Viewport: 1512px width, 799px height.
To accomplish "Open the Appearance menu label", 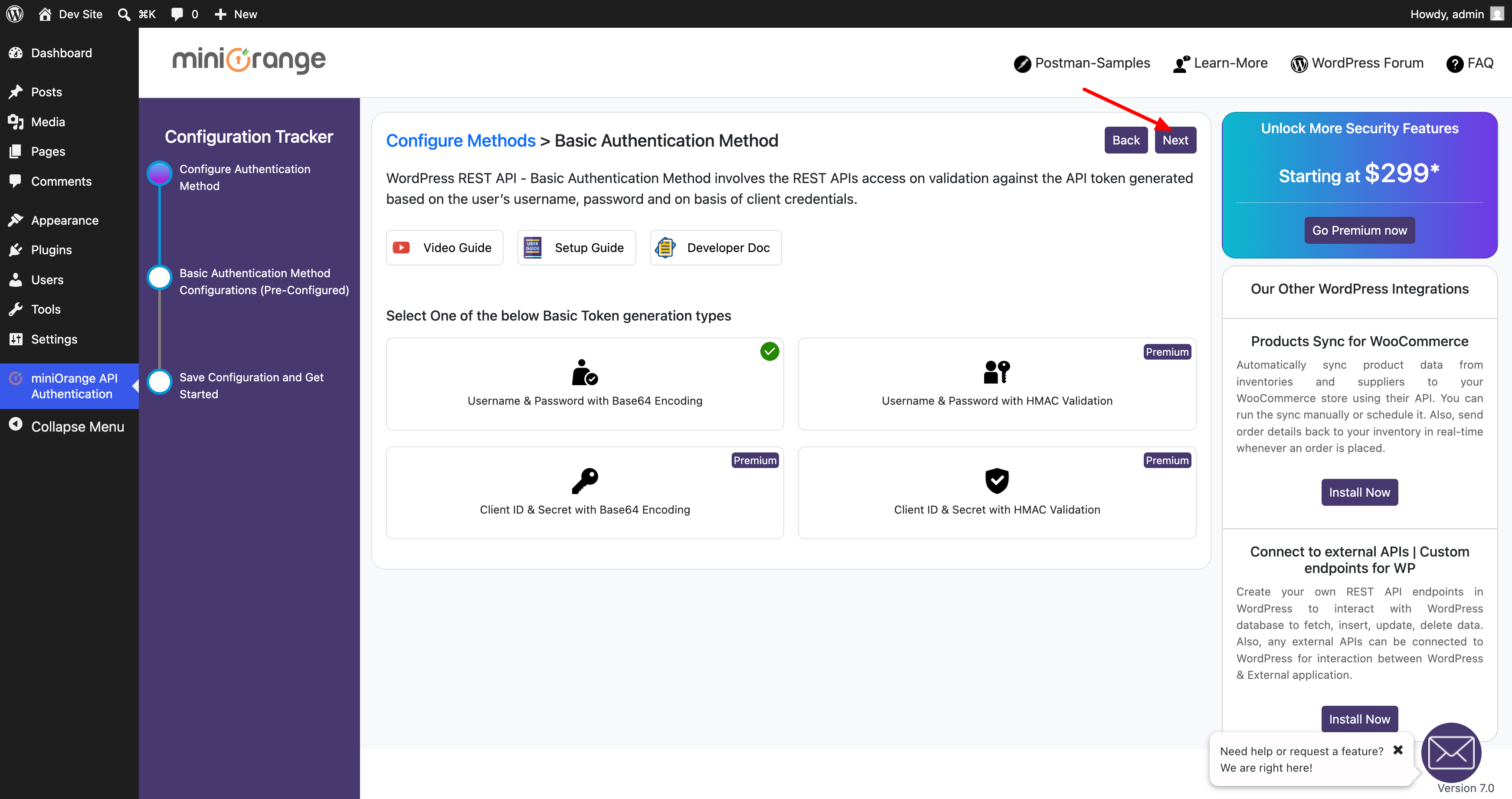I will click(65, 220).
